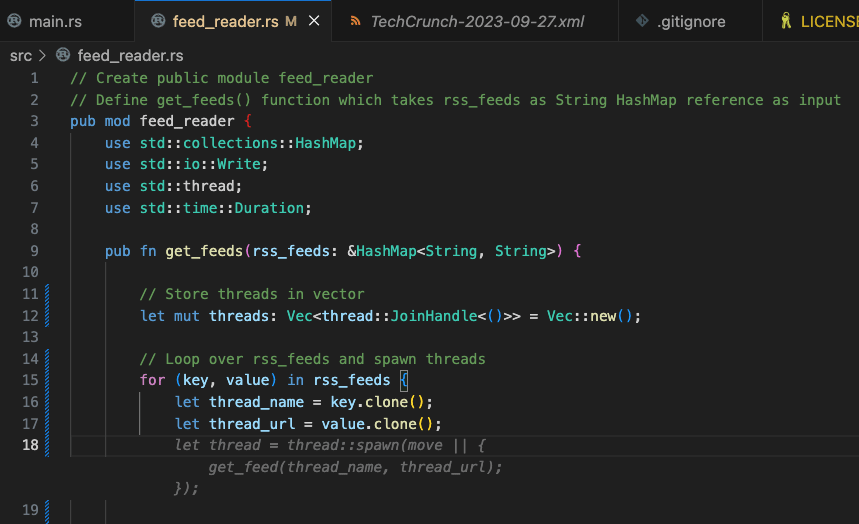The height and width of the screenshot is (524, 859).
Task: Click 'JoinHandle' on line 12
Action: click(x=433, y=316)
